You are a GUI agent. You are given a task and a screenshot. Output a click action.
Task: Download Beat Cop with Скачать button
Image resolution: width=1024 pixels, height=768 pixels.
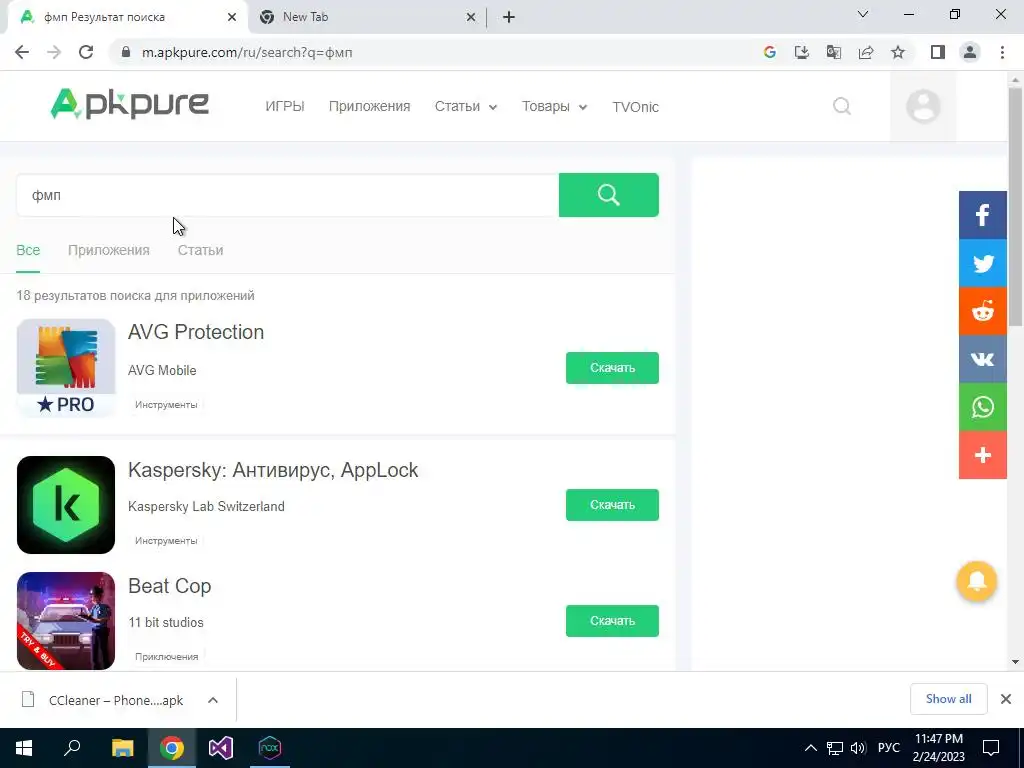[612, 621]
